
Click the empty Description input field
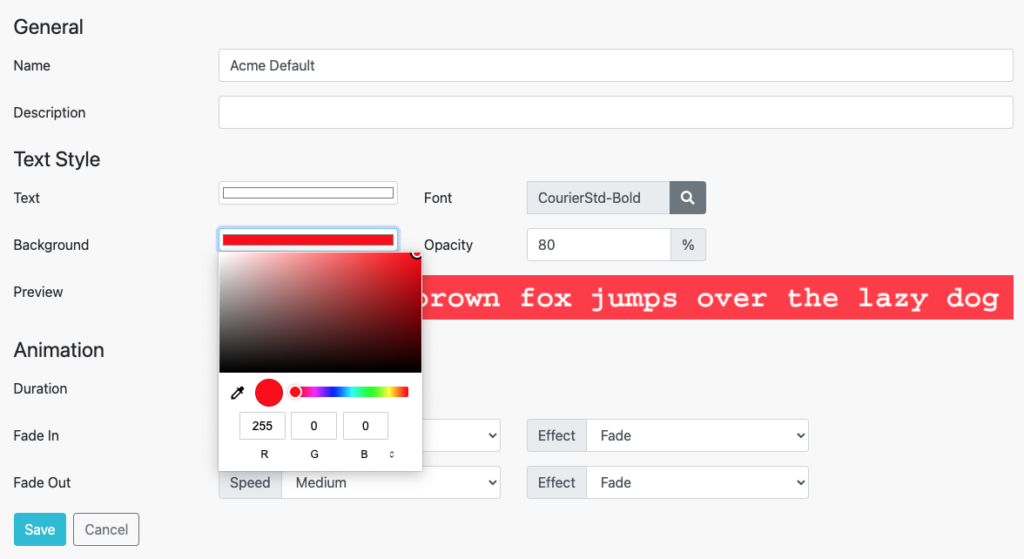tap(615, 112)
